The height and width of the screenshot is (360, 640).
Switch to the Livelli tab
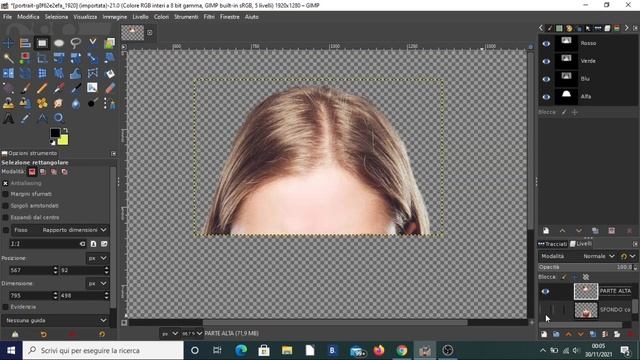[x=581, y=244]
